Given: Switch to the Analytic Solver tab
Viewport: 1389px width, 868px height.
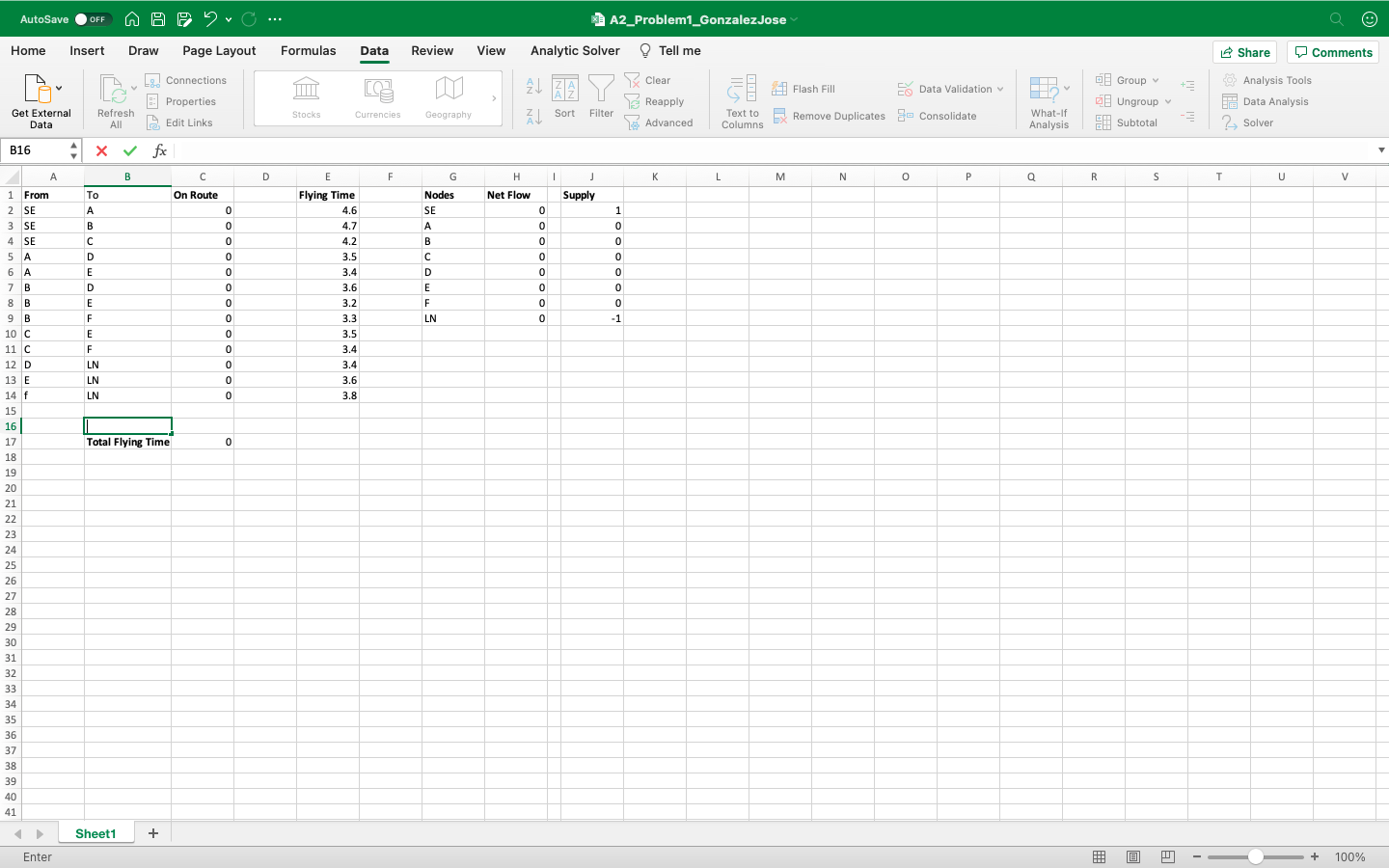Looking at the screenshot, I should point(574,50).
